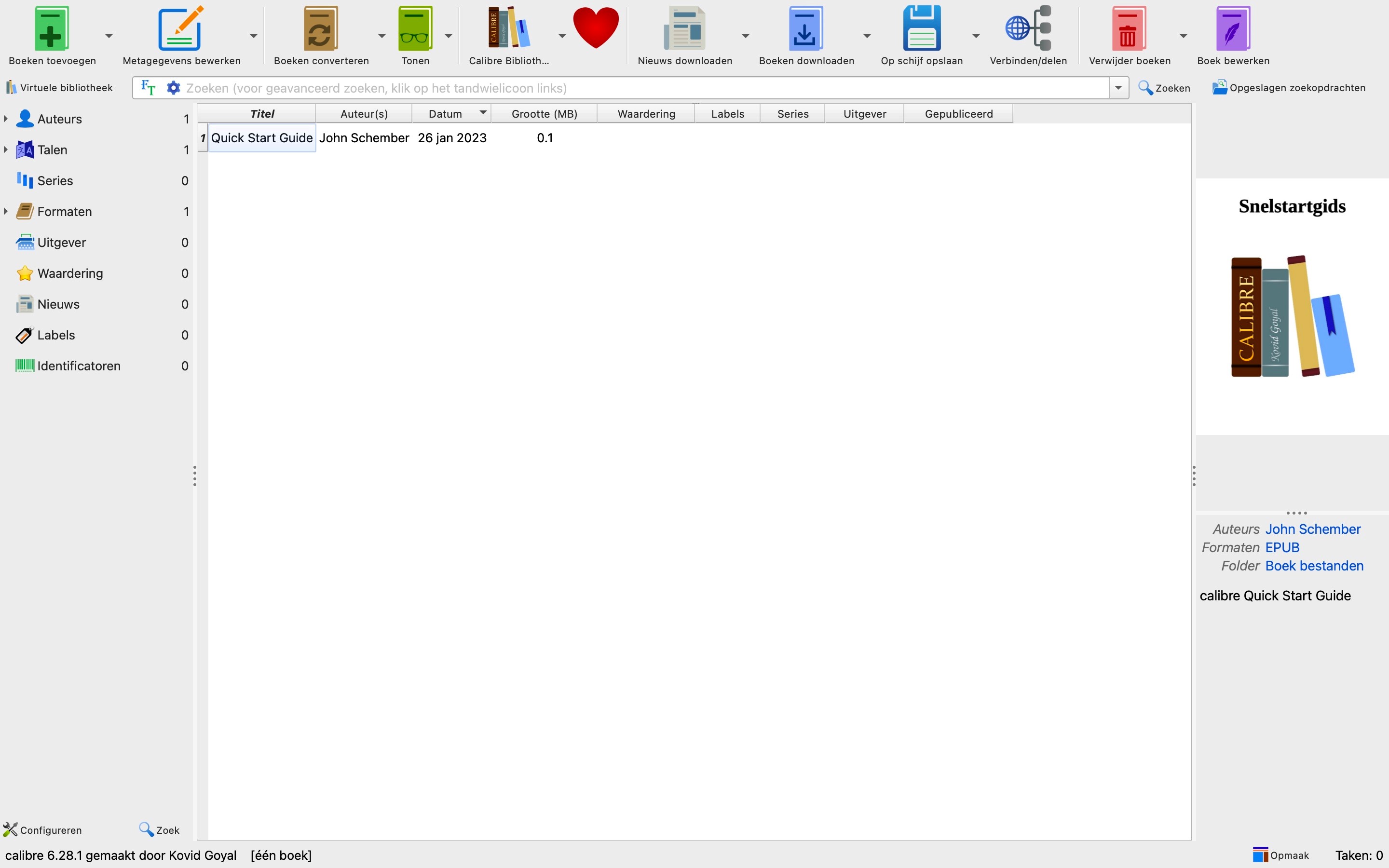1389x868 pixels.
Task: Open Opgeslagen zoekopdrachten
Action: click(1289, 88)
